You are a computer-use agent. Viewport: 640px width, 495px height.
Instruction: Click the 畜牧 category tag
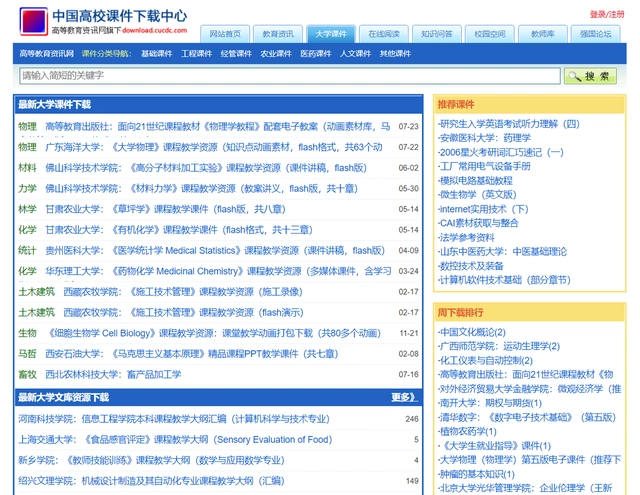(x=27, y=374)
